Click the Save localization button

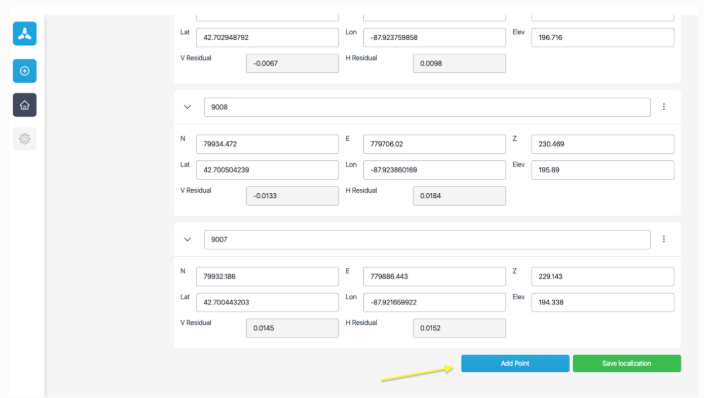point(627,363)
